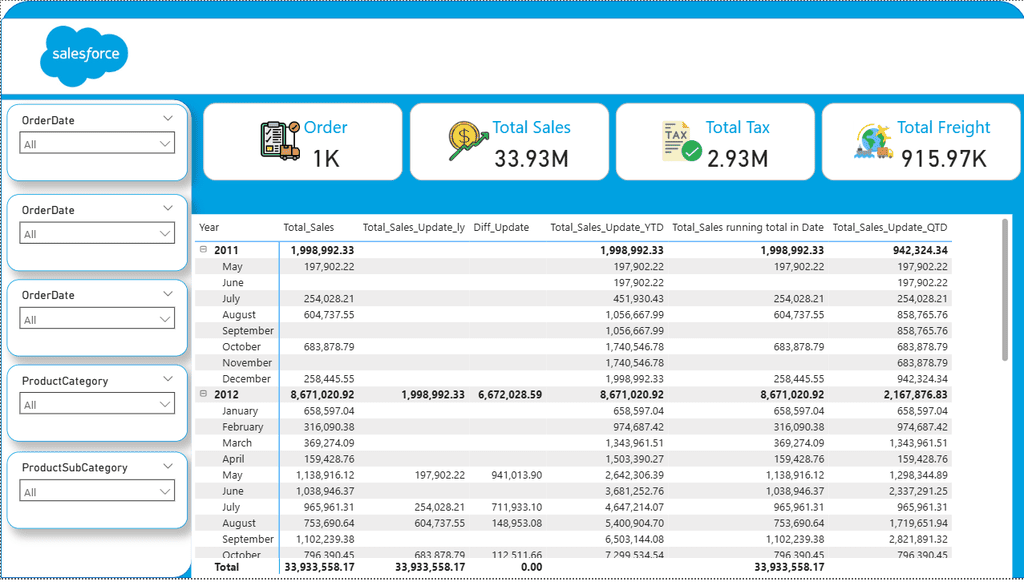Image resolution: width=1024 pixels, height=582 pixels.
Task: Collapse the 2011 year row
Action: click(x=204, y=251)
